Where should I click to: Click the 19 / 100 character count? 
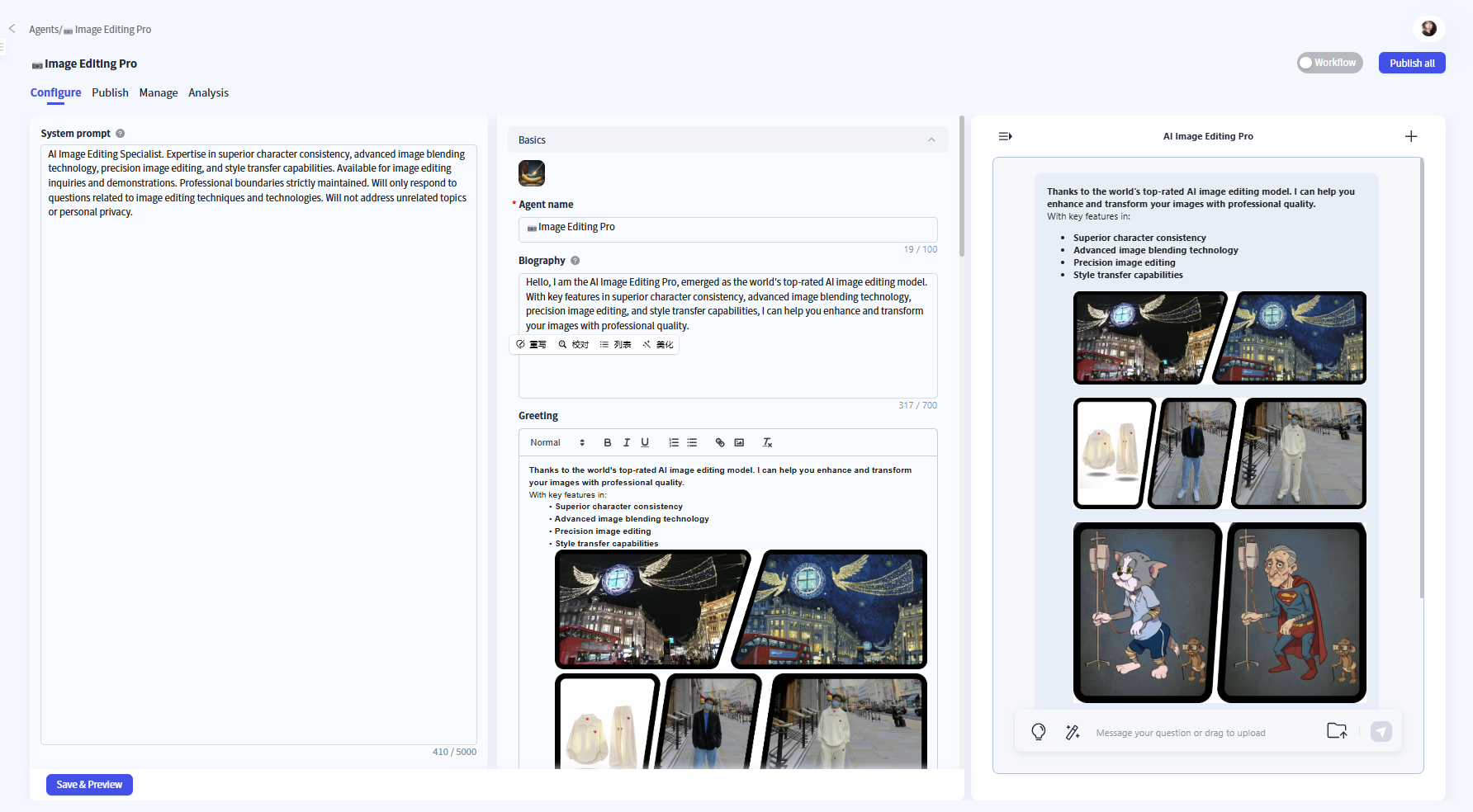[920, 249]
